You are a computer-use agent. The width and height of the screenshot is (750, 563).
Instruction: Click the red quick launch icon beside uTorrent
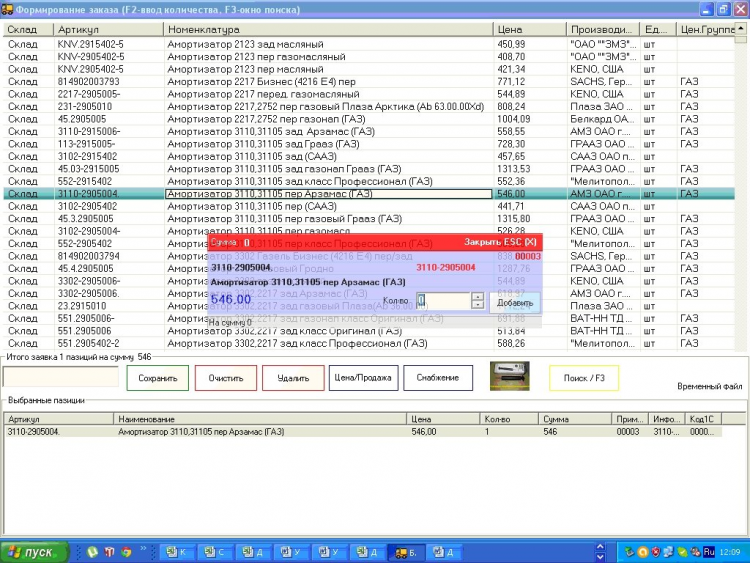[110, 552]
